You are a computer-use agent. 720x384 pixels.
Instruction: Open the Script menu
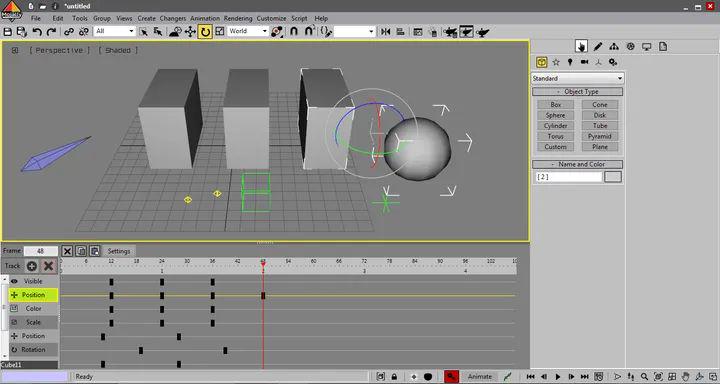point(299,18)
